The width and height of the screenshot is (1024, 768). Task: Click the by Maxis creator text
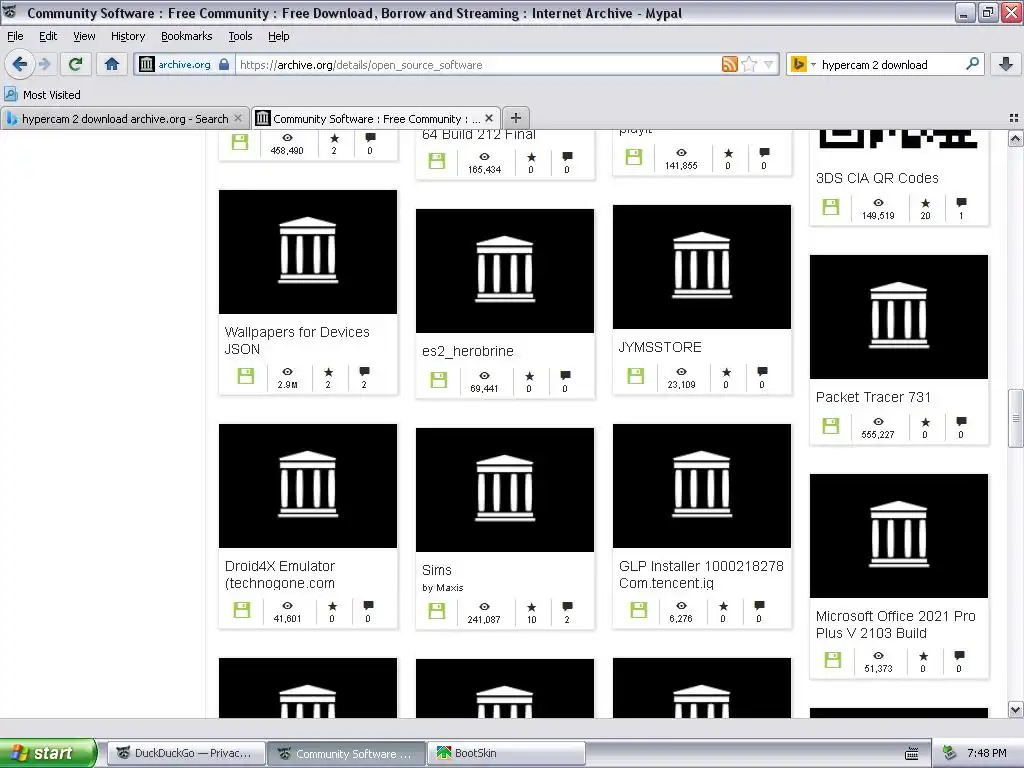click(x=442, y=587)
